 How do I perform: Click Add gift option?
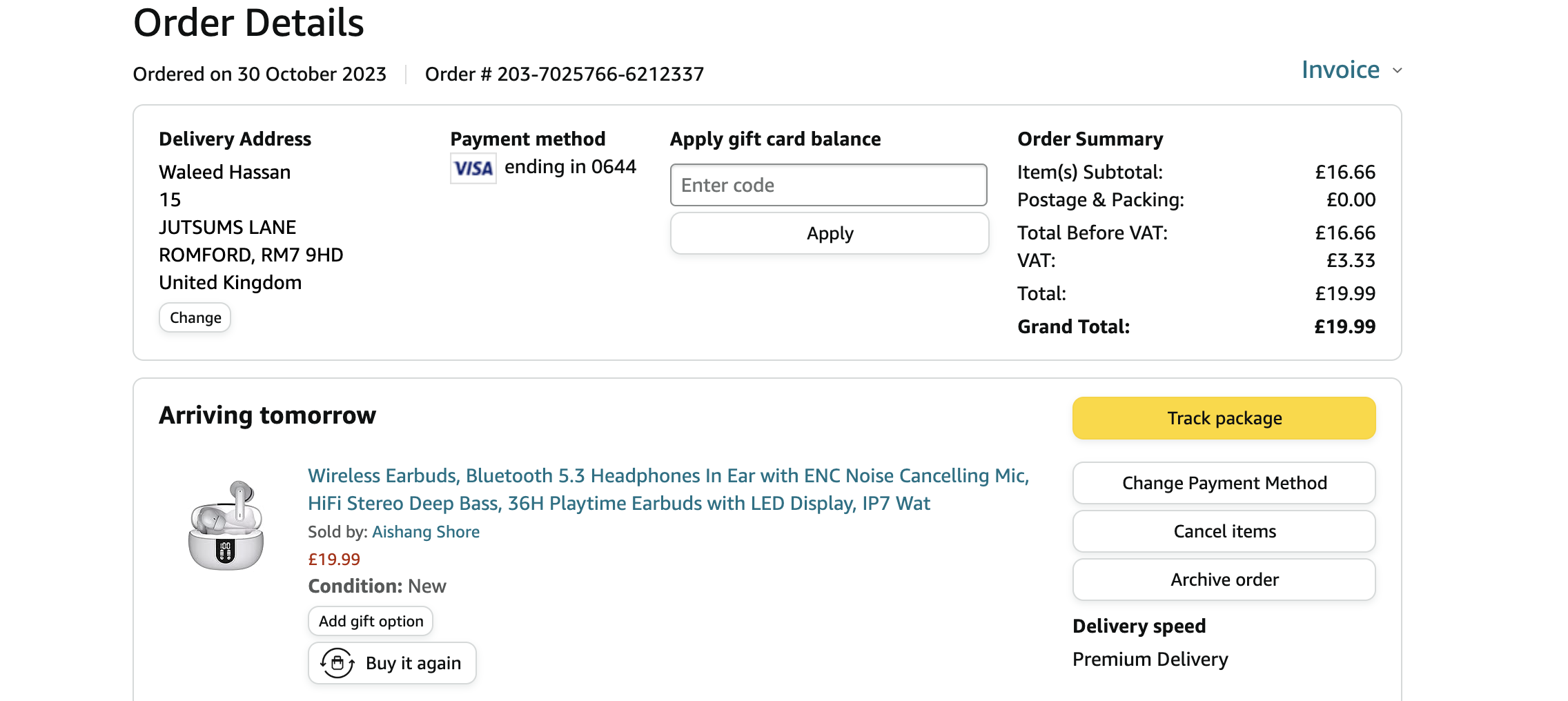click(x=371, y=621)
